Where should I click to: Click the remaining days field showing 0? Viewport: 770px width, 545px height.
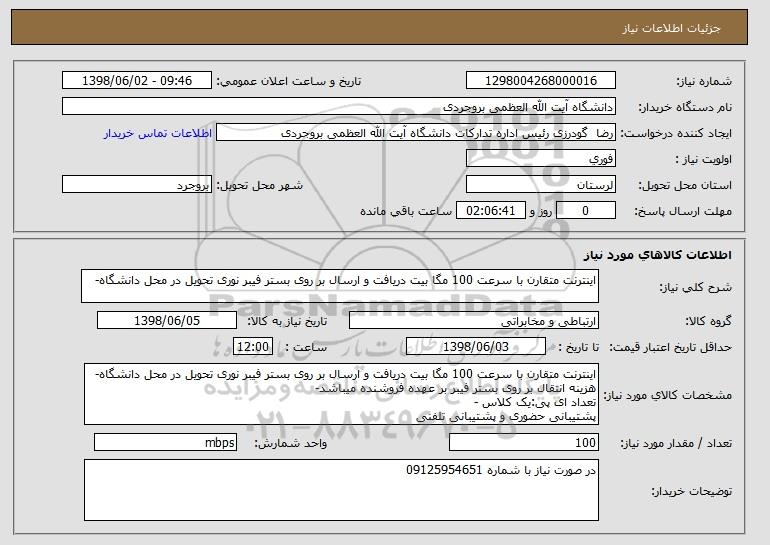[x=585, y=211]
